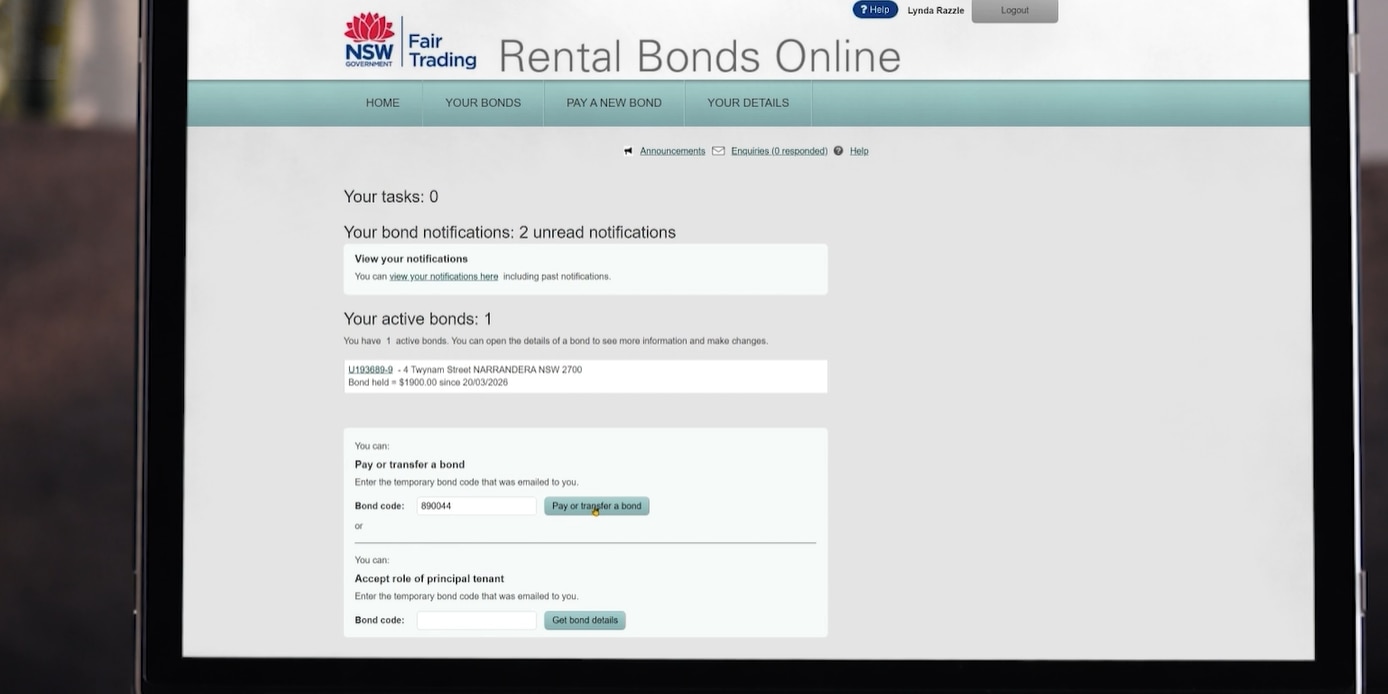
Task: Open the Help button at the top
Action: coord(874,9)
